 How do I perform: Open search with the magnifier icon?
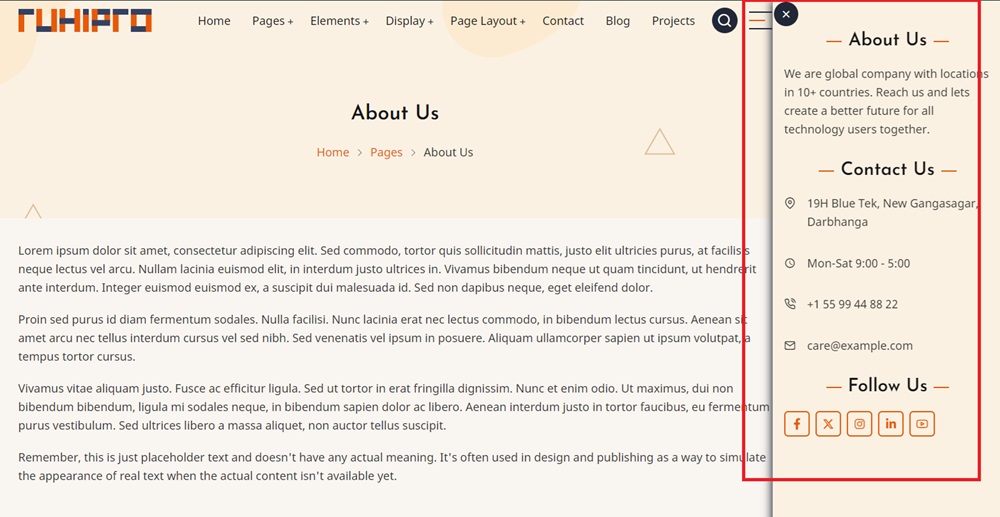(724, 21)
